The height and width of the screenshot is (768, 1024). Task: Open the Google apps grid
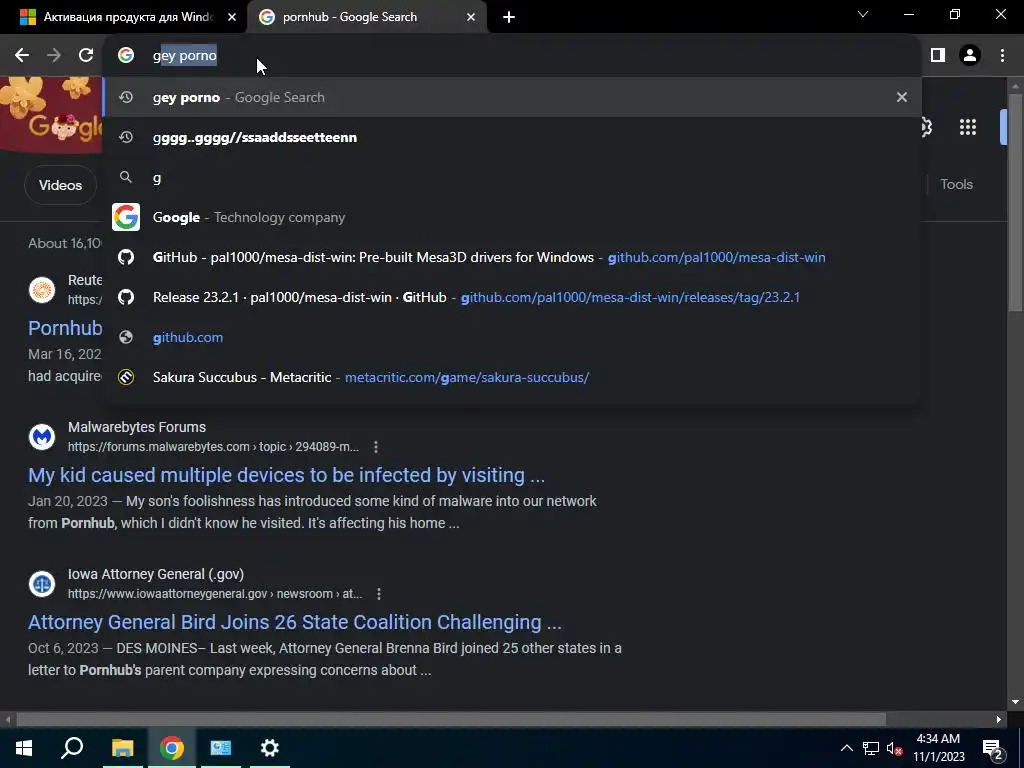pos(968,127)
